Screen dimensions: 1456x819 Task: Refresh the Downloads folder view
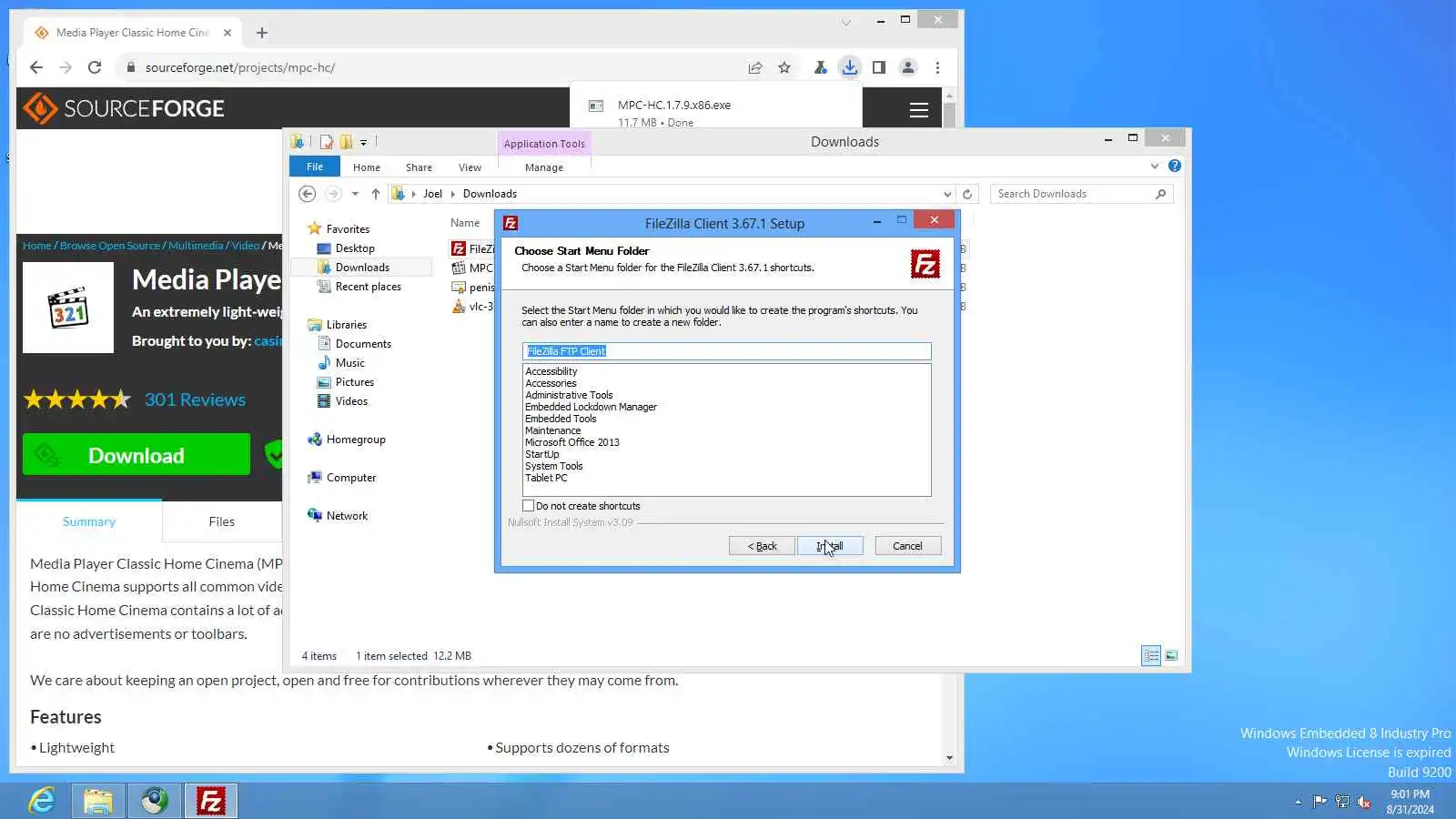pos(967,194)
